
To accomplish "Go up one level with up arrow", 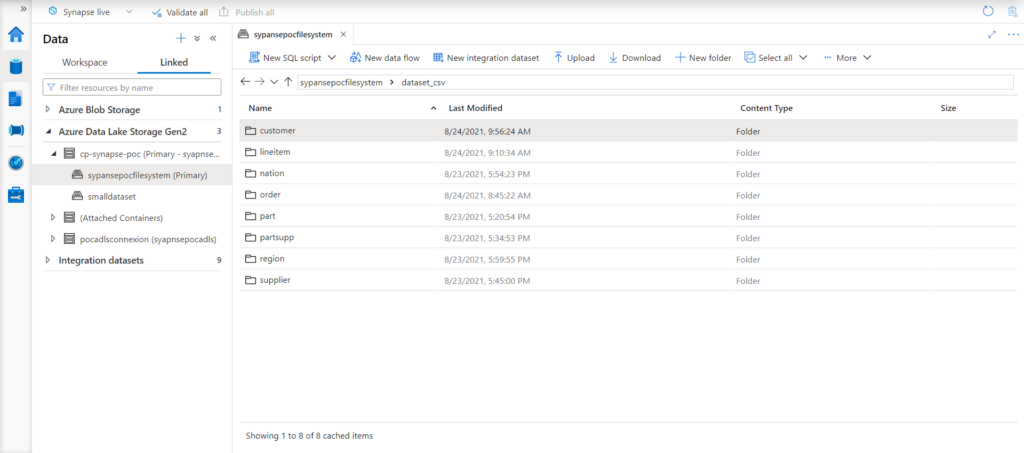I will [x=288, y=82].
